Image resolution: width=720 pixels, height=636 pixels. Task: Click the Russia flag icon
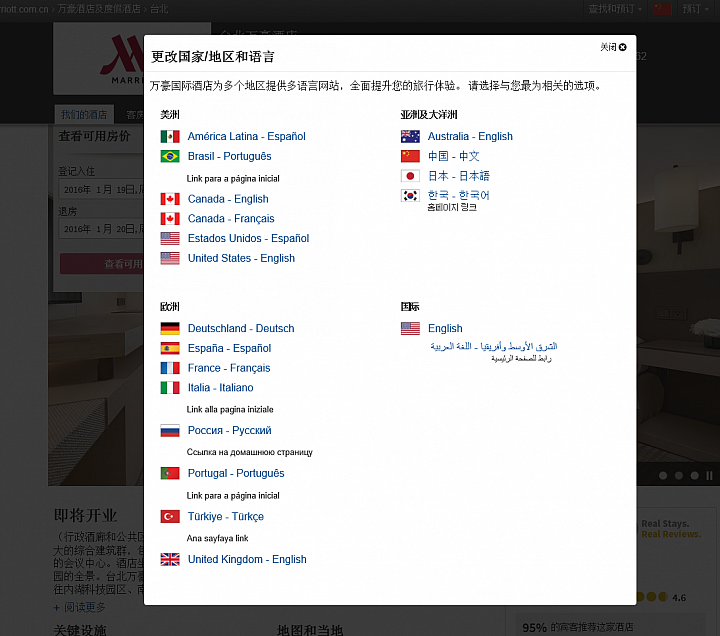point(170,430)
